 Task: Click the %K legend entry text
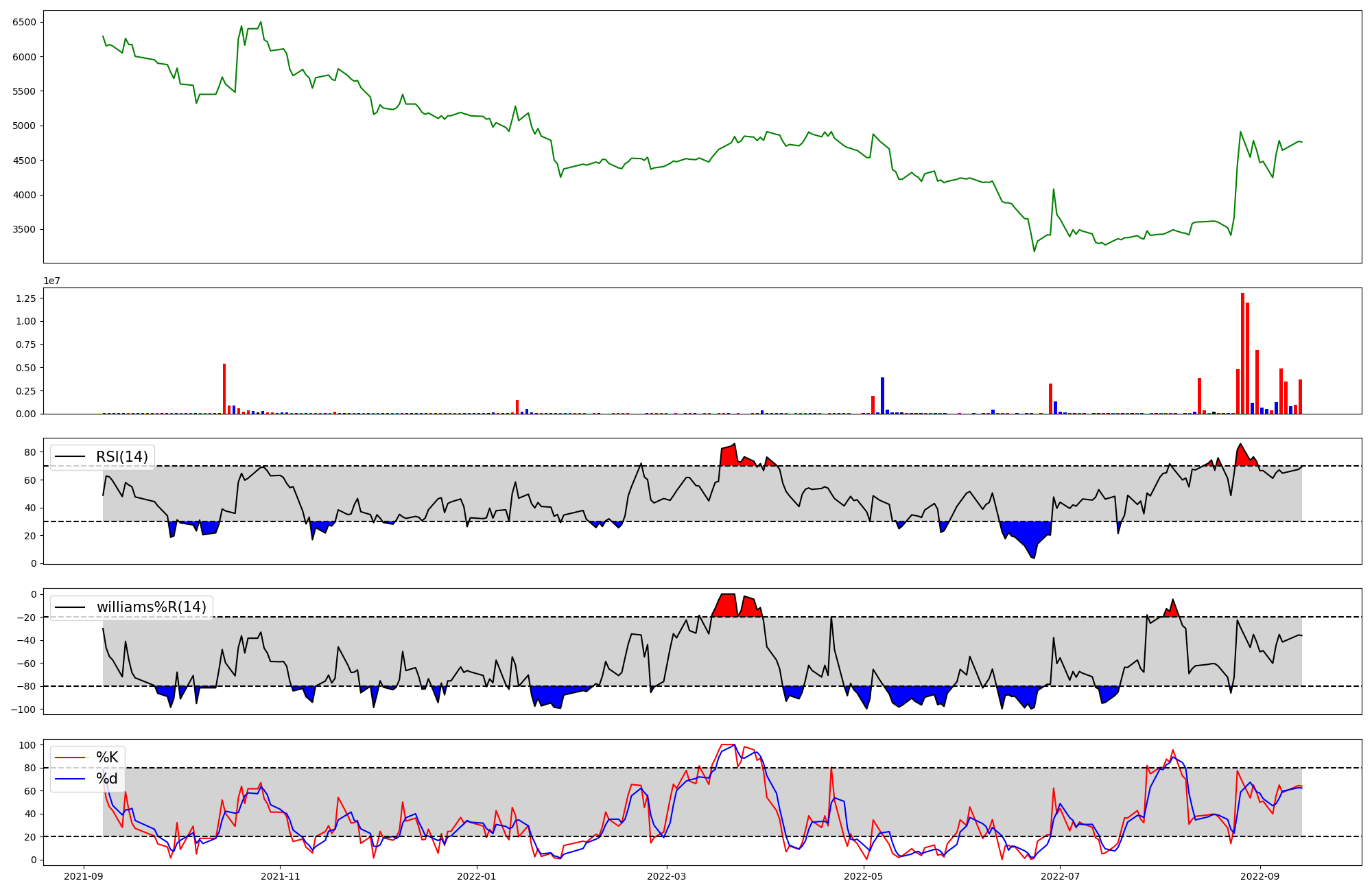(107, 758)
